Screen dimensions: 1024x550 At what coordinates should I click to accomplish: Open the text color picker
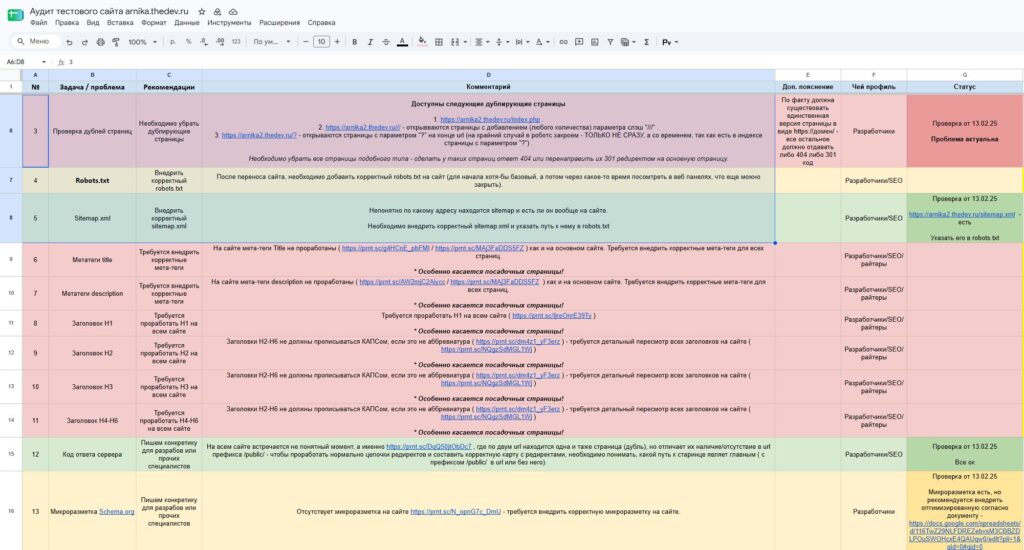(x=402, y=42)
